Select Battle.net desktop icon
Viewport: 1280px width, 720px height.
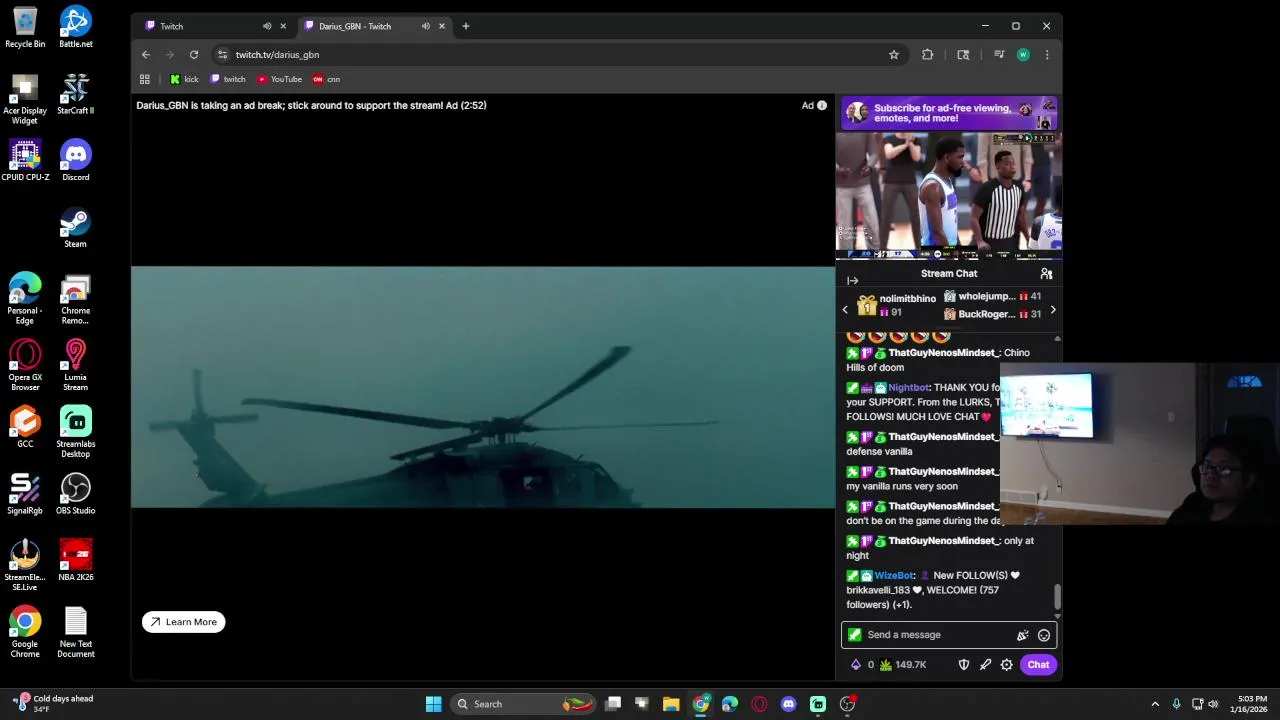click(76, 28)
